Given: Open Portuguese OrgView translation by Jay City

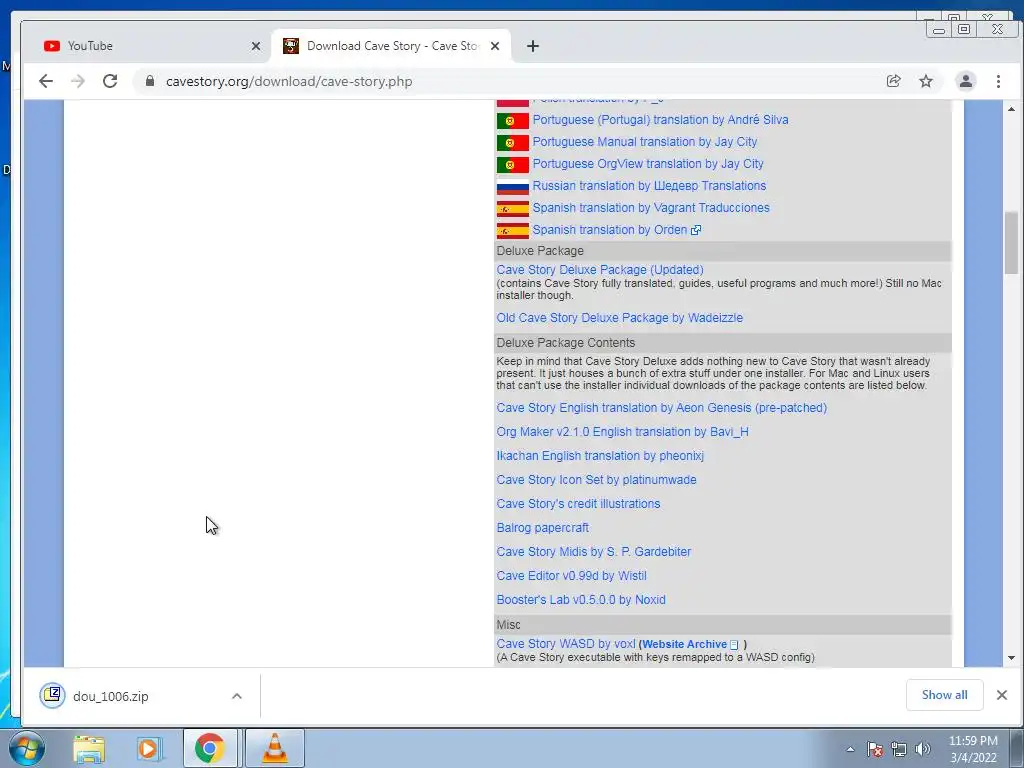Looking at the screenshot, I should pos(648,164).
